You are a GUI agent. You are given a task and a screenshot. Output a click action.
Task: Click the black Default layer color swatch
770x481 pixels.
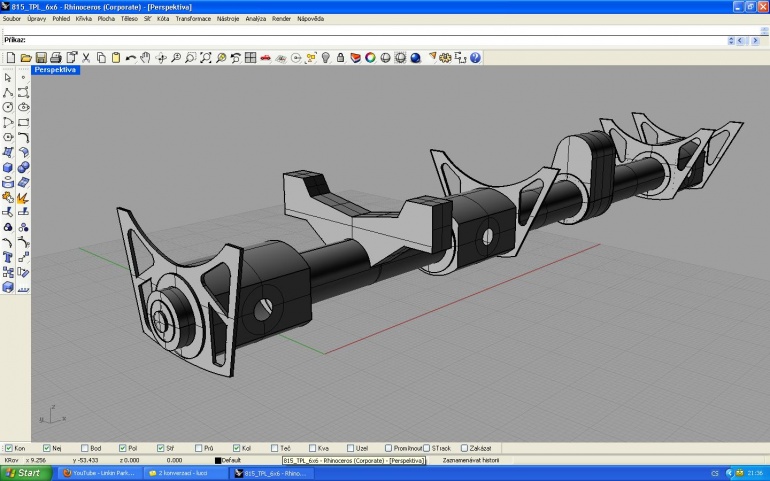pos(218,460)
